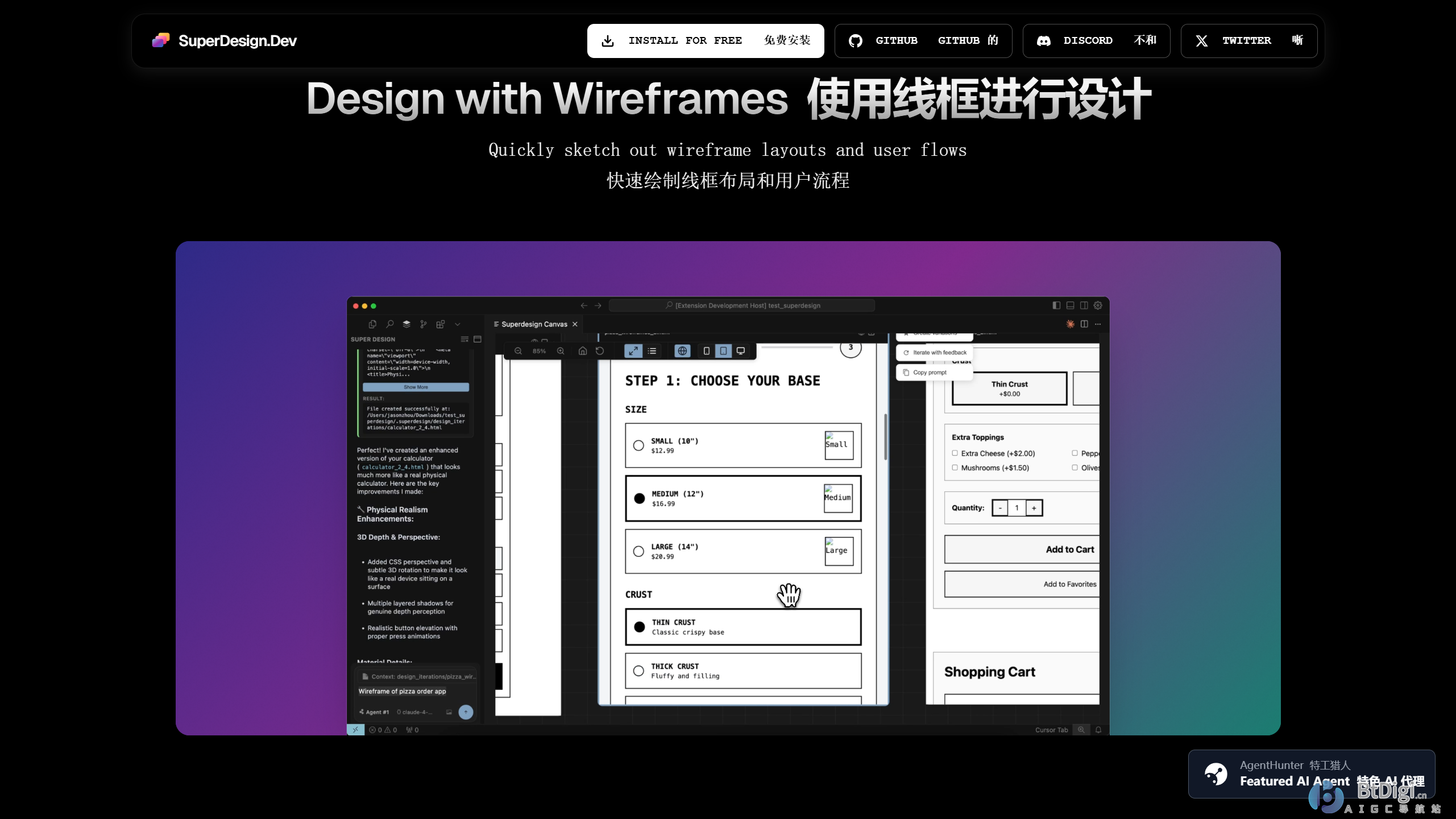The height and width of the screenshot is (819, 1456).
Task: Check the Extra Cheese topping box
Action: click(955, 453)
